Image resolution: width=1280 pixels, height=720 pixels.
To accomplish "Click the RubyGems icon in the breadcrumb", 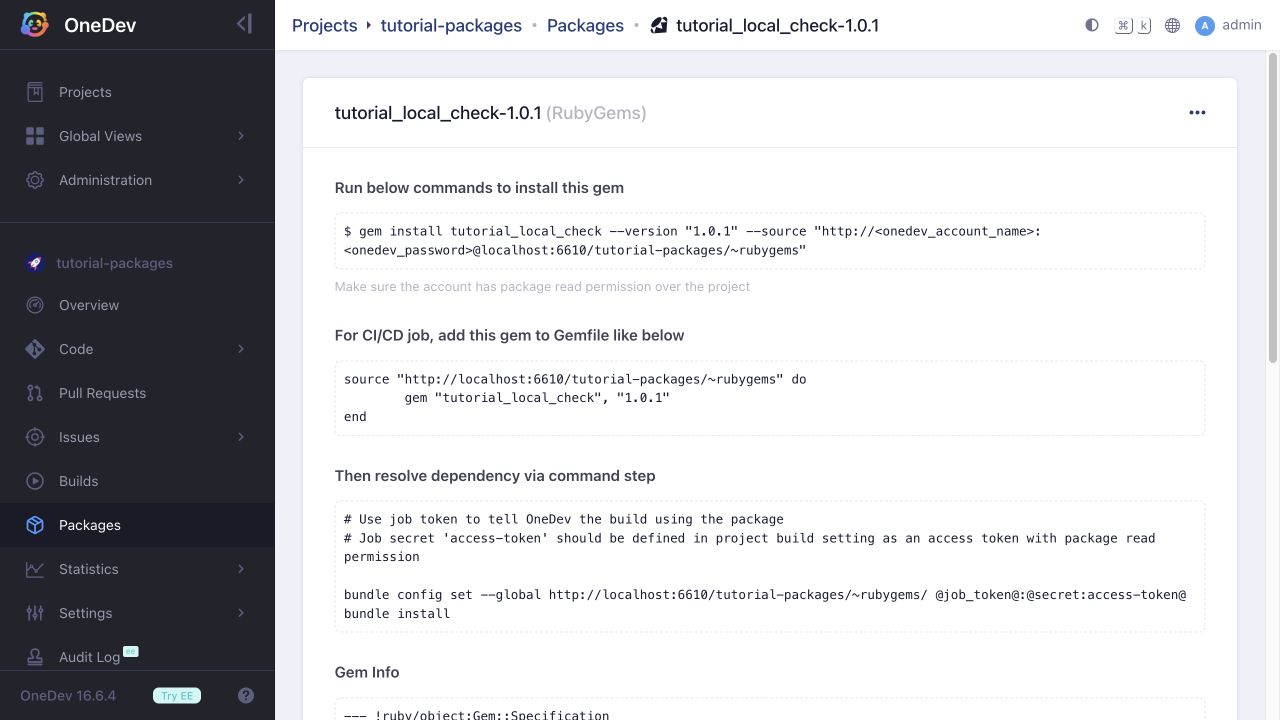I will [659, 25].
